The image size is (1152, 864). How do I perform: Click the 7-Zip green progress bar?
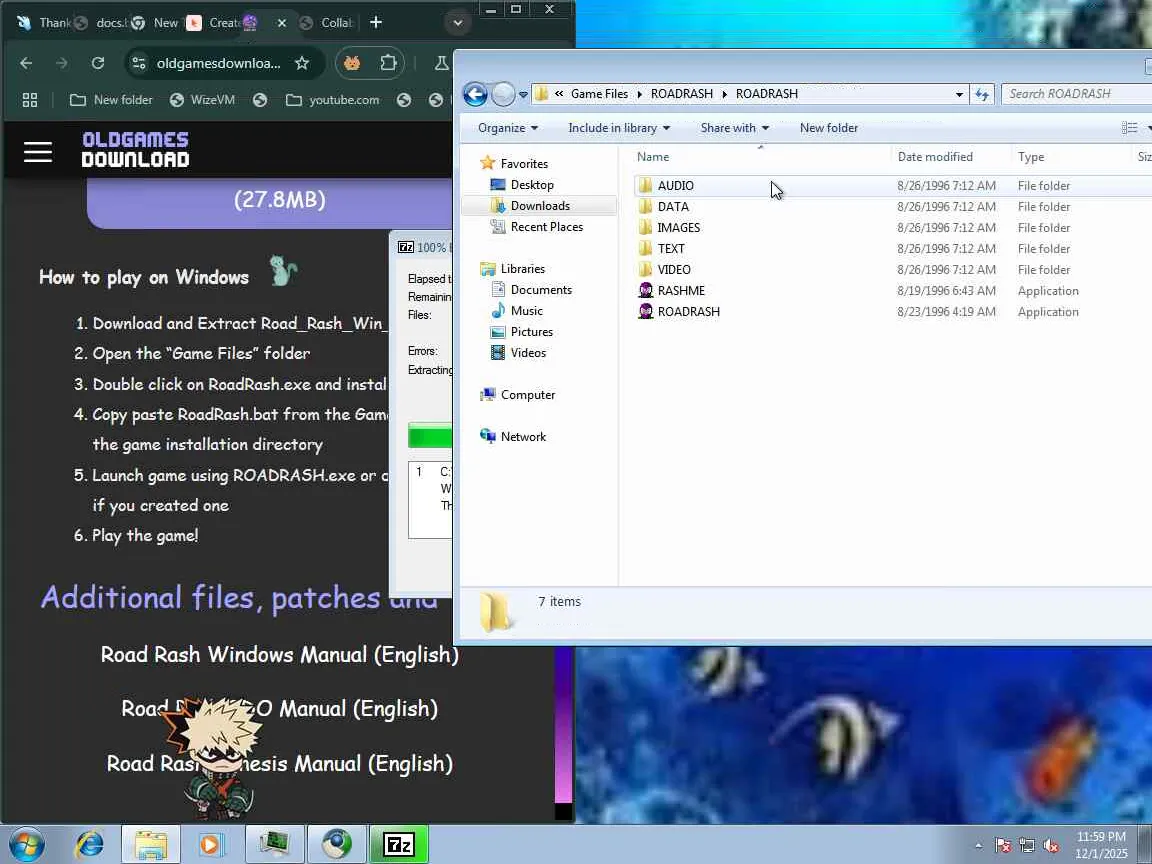tap(430, 437)
